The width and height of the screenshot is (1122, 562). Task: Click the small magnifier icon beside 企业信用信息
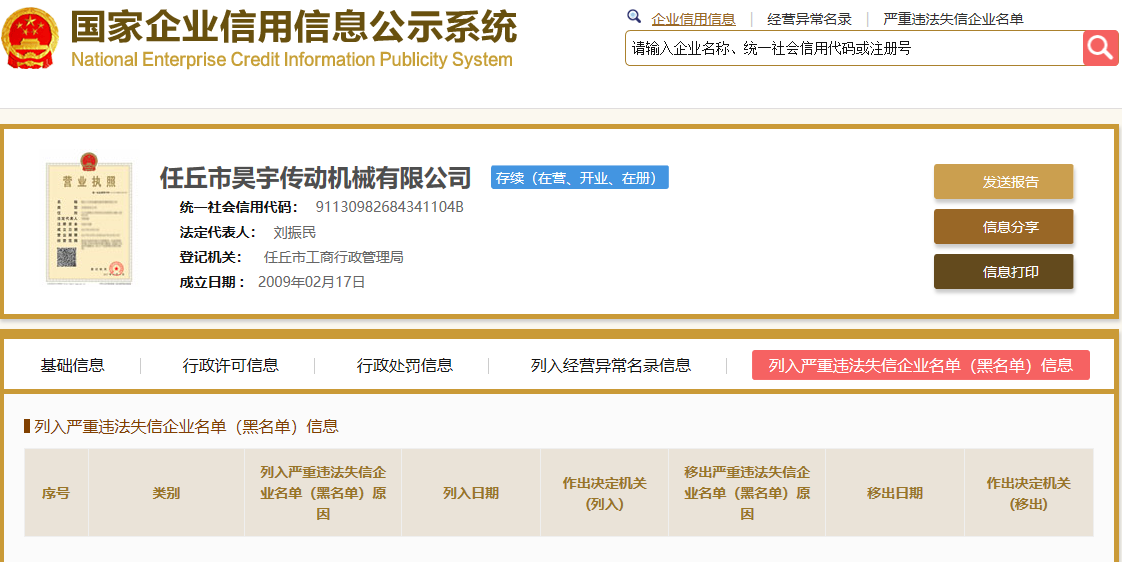(x=634, y=16)
